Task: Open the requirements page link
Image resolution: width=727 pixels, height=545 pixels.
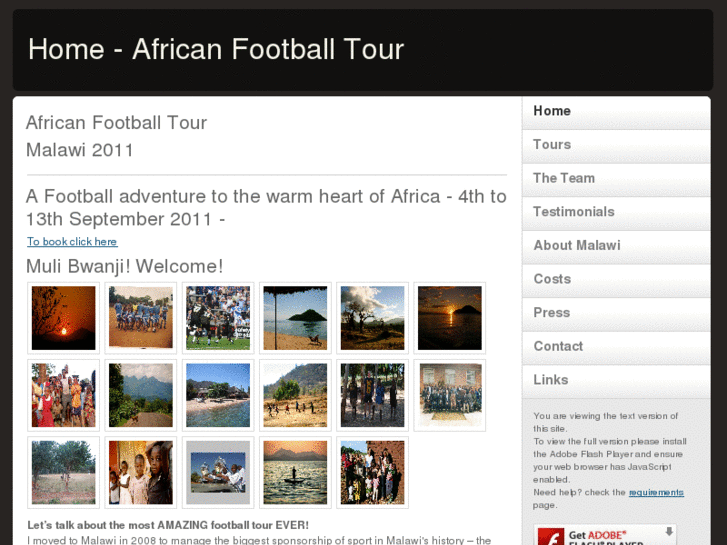Action: coord(656,492)
